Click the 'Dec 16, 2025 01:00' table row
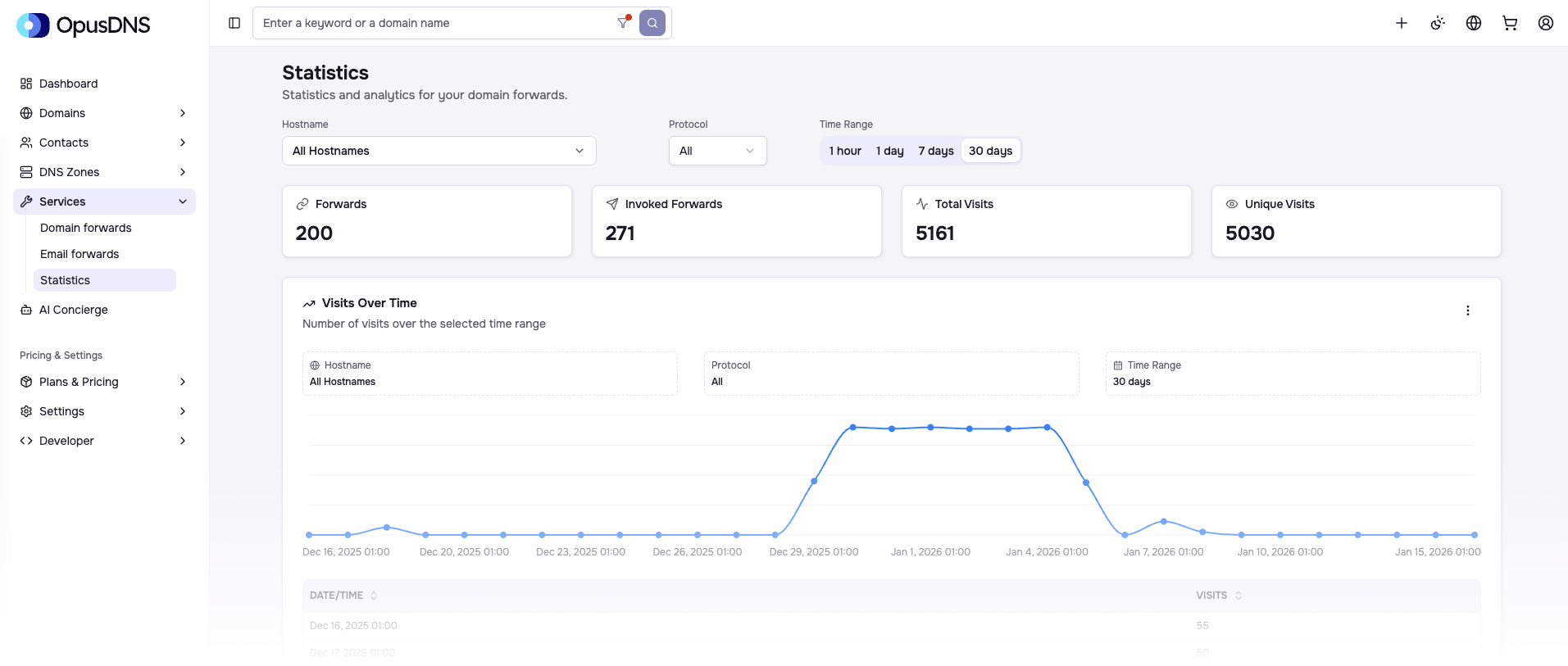The width and height of the screenshot is (1568, 666). click(892, 626)
